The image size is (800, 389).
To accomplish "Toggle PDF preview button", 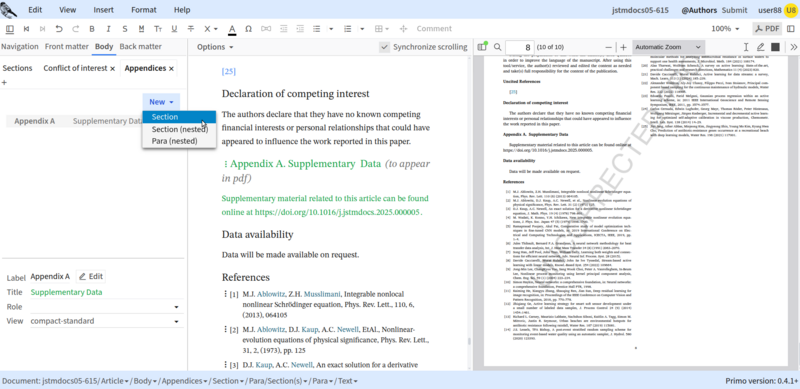I will (x=767, y=29).
